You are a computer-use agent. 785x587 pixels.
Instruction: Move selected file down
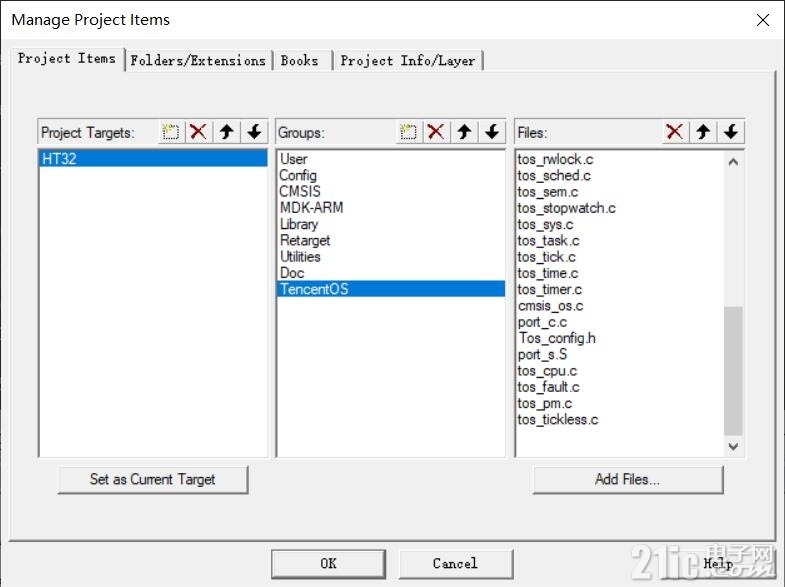pyautogui.click(x=731, y=132)
